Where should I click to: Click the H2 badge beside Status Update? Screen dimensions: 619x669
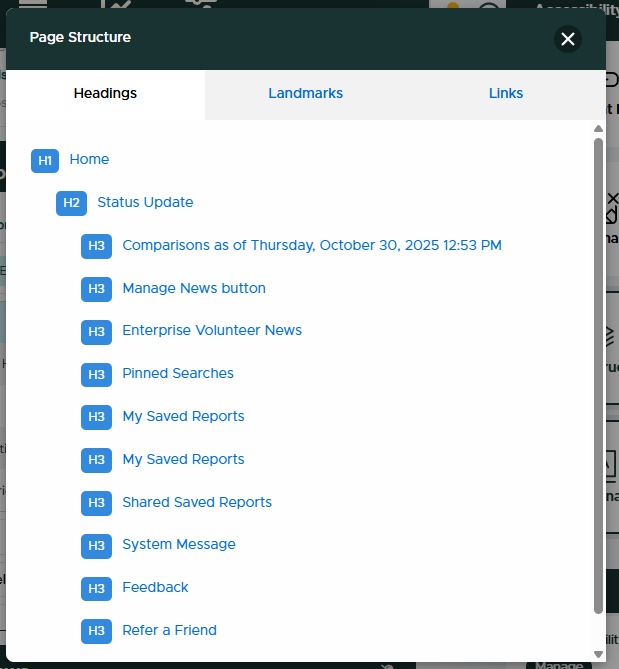pyautogui.click(x=71, y=203)
